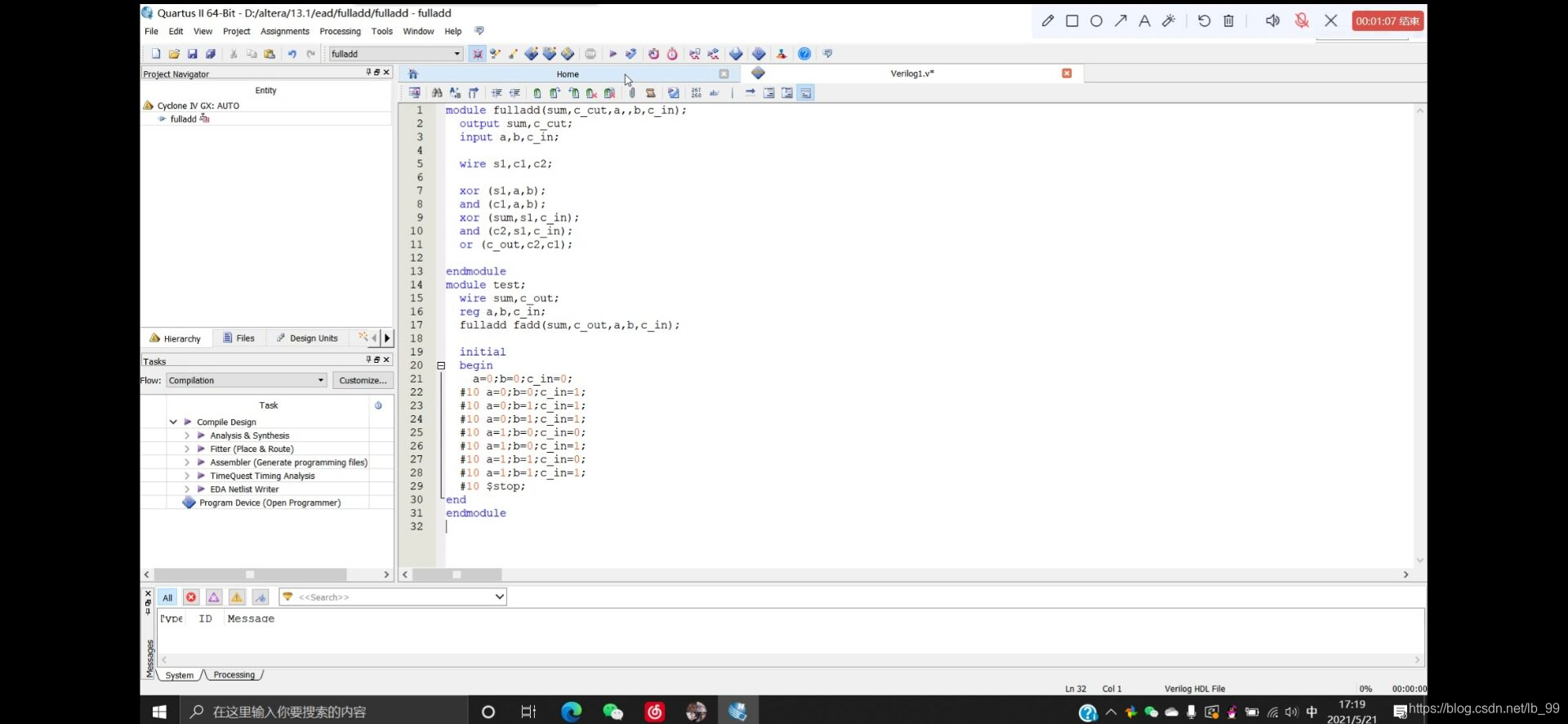The image size is (1568, 724).
Task: Start compilation with the purple play icon
Action: click(612, 54)
